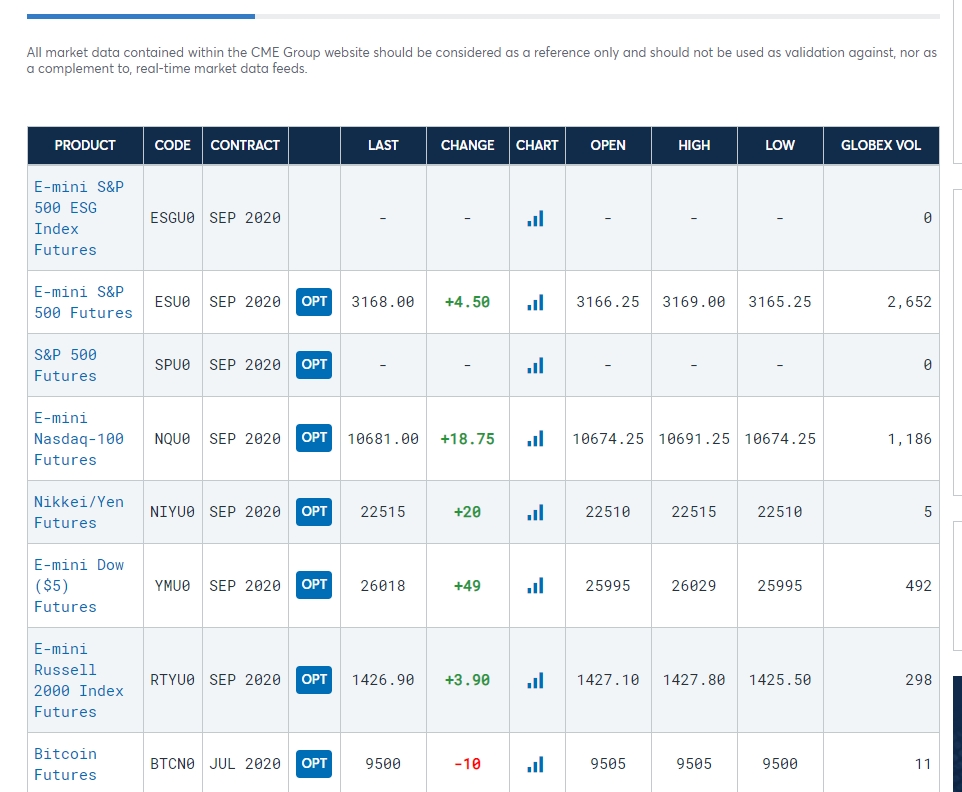Open OPT for Russell 2000 Index Futures
962x792 pixels.
pyautogui.click(x=314, y=680)
